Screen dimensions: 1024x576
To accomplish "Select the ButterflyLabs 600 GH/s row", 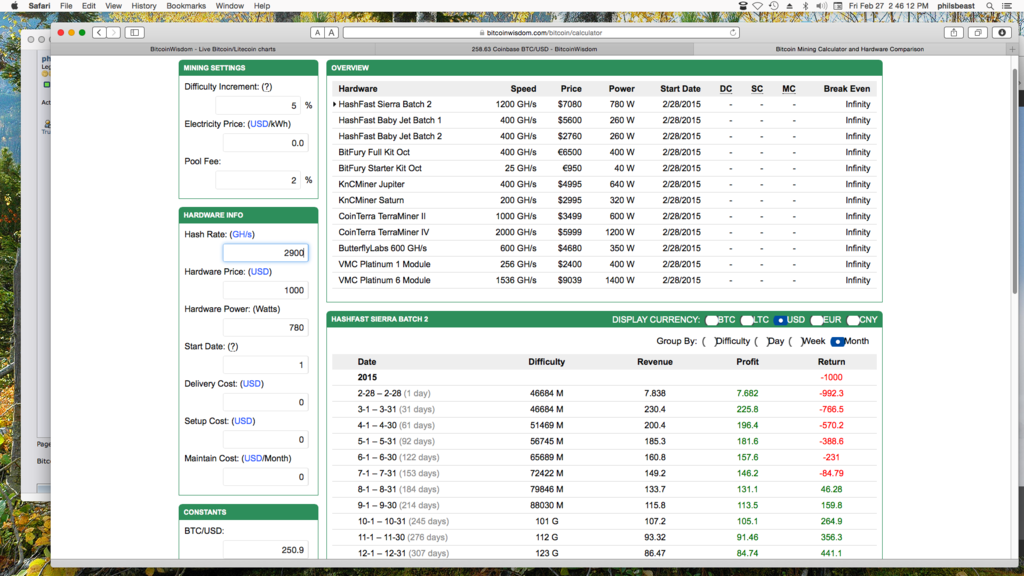I will pyautogui.click(x=604, y=248).
